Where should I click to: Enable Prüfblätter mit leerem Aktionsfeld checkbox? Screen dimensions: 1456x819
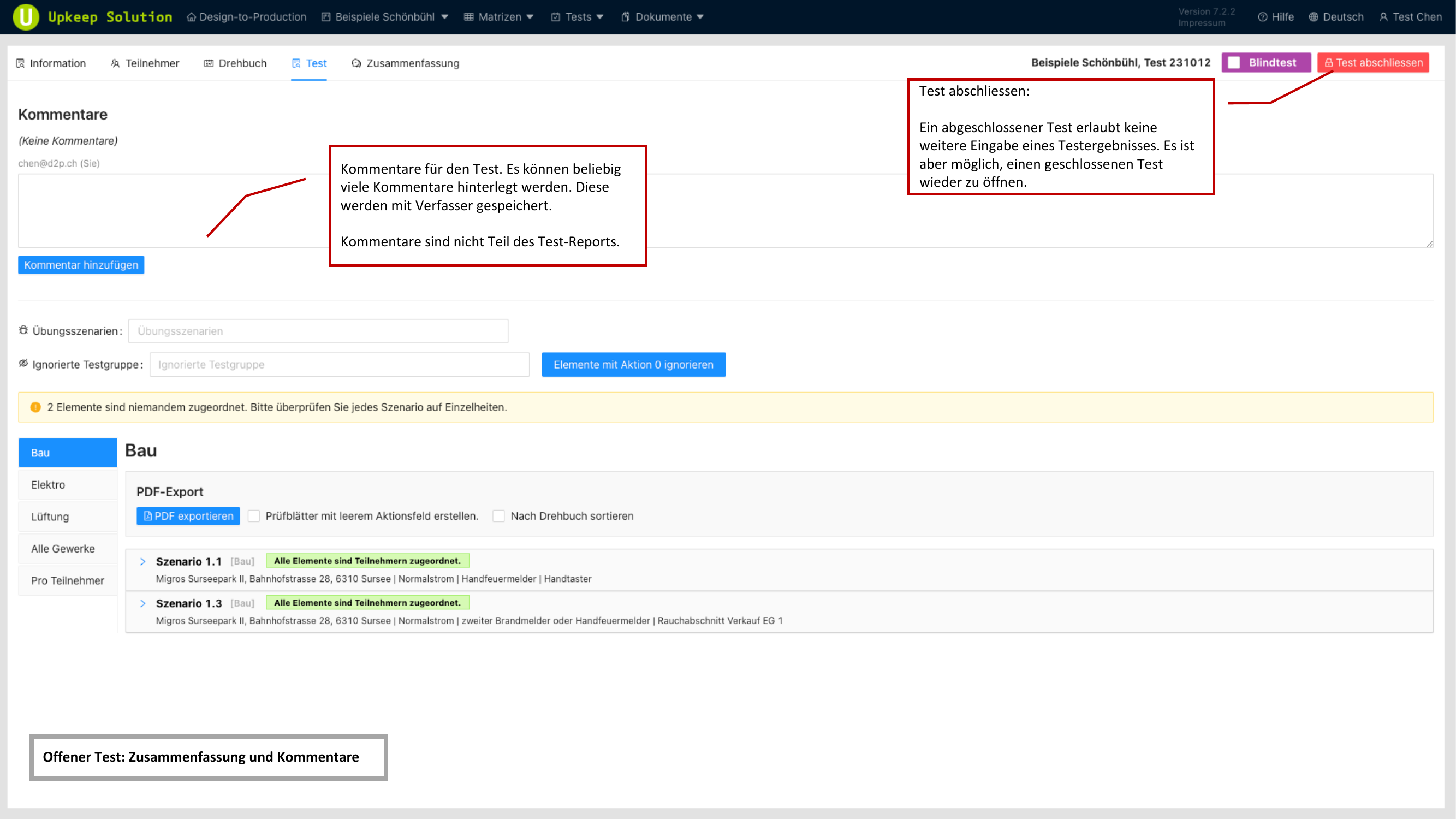254,516
